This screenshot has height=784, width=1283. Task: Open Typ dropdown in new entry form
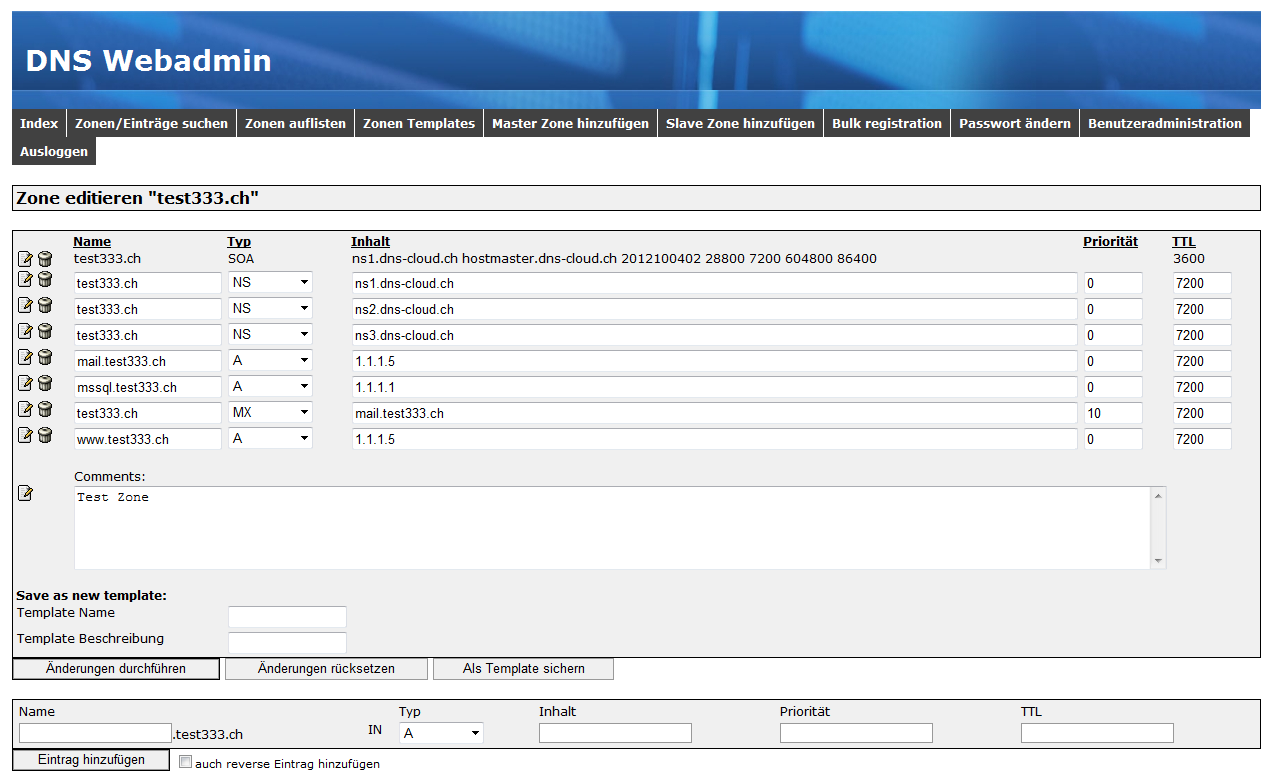[441, 733]
